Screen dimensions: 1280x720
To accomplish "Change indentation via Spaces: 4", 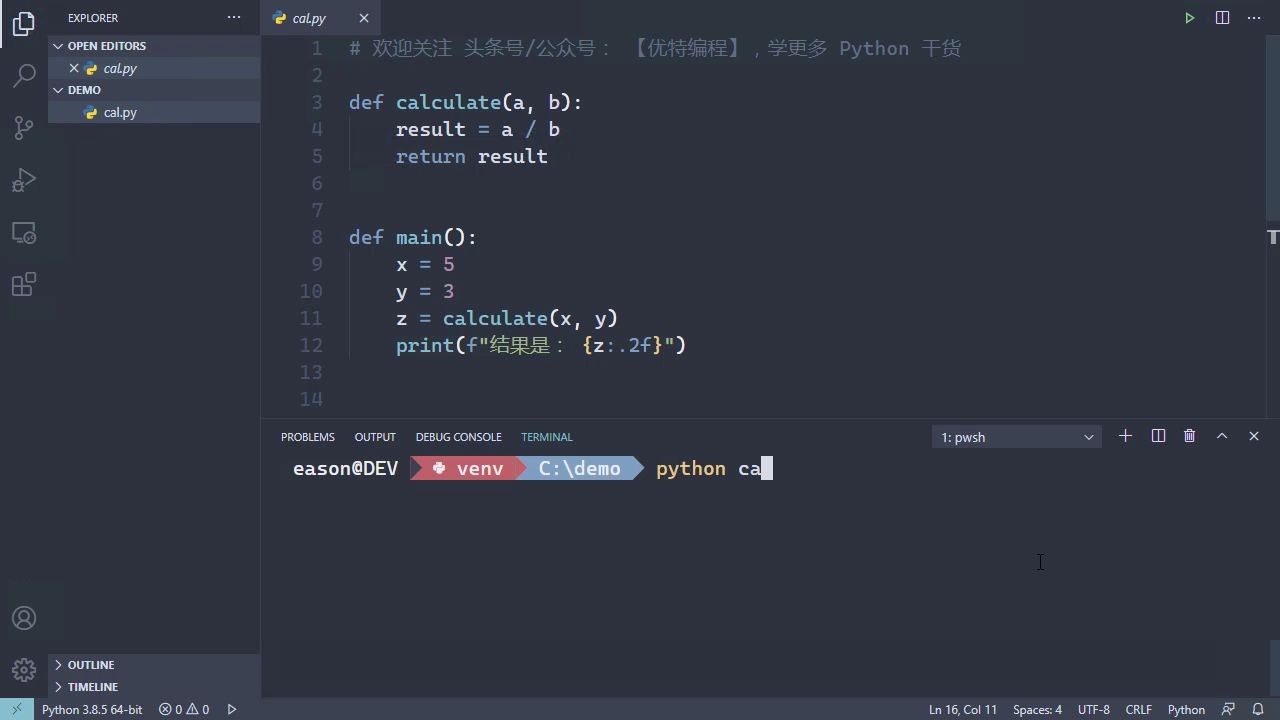I will point(1037,709).
